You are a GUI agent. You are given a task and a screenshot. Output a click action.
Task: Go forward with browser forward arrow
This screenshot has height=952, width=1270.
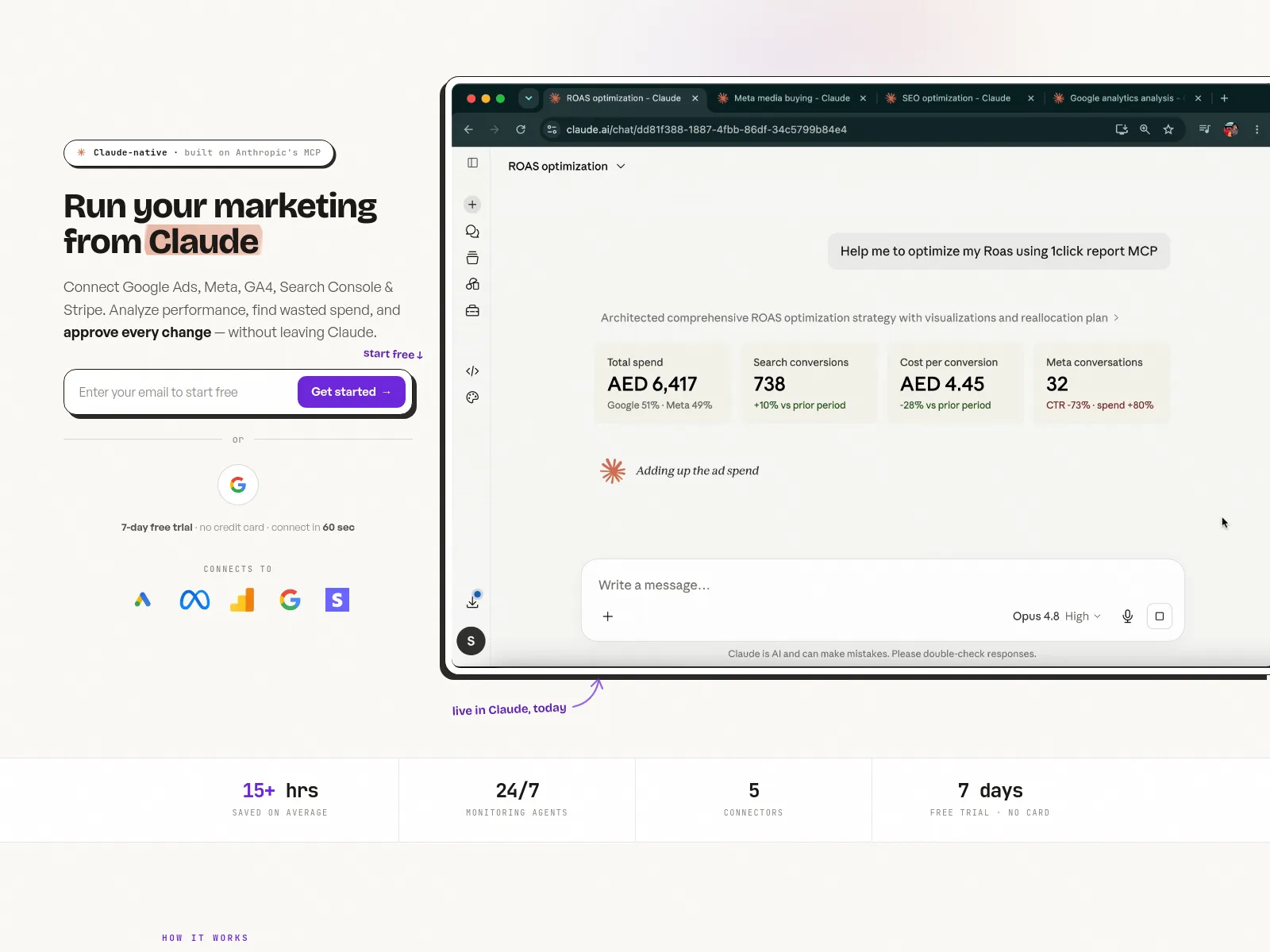pyautogui.click(x=495, y=129)
